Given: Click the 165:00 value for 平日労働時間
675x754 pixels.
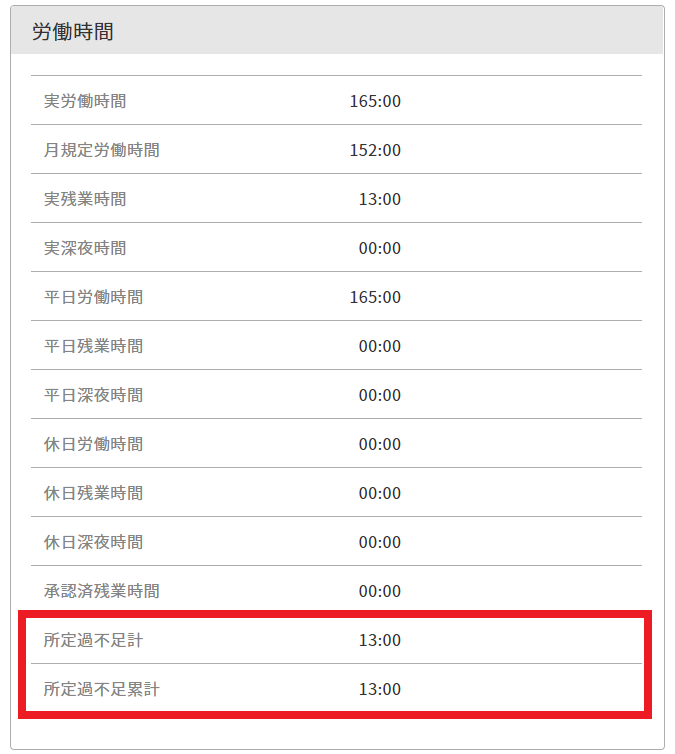Looking at the screenshot, I should 375,297.
